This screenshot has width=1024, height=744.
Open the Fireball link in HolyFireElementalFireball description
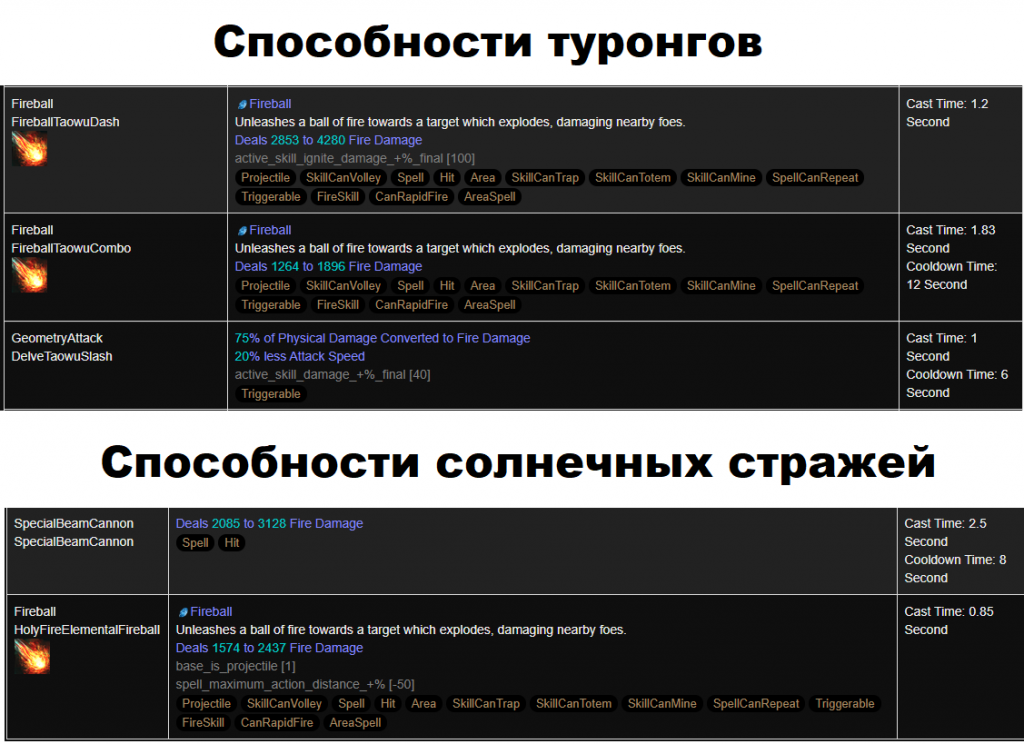pyautogui.click(x=211, y=612)
